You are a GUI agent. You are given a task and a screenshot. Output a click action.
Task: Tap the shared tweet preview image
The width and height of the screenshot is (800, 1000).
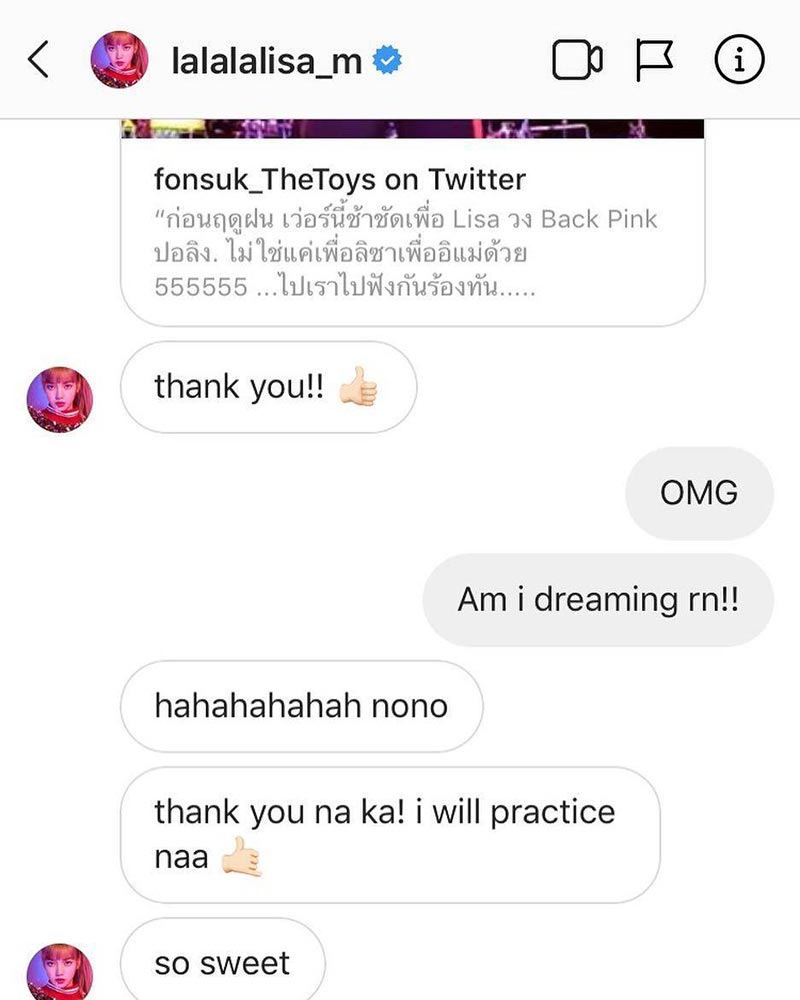[x=413, y=128]
